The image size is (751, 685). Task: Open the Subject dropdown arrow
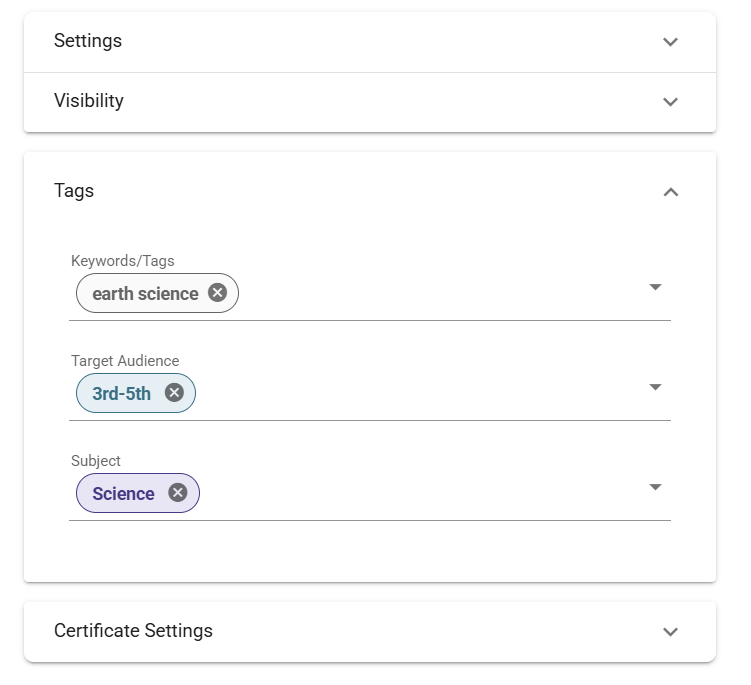pyautogui.click(x=655, y=487)
